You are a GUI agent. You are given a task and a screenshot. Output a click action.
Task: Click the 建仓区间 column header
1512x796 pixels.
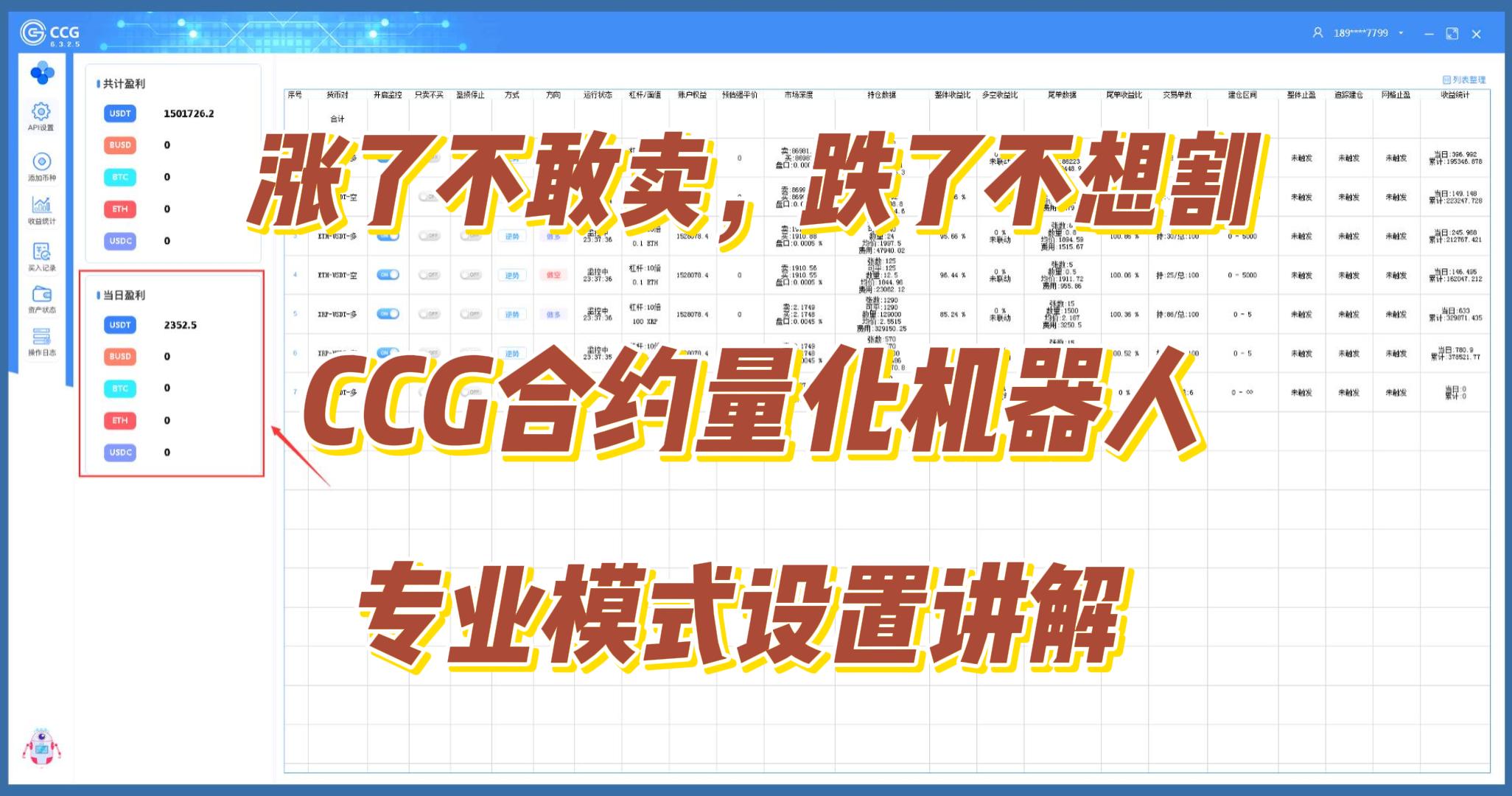coord(1242,95)
